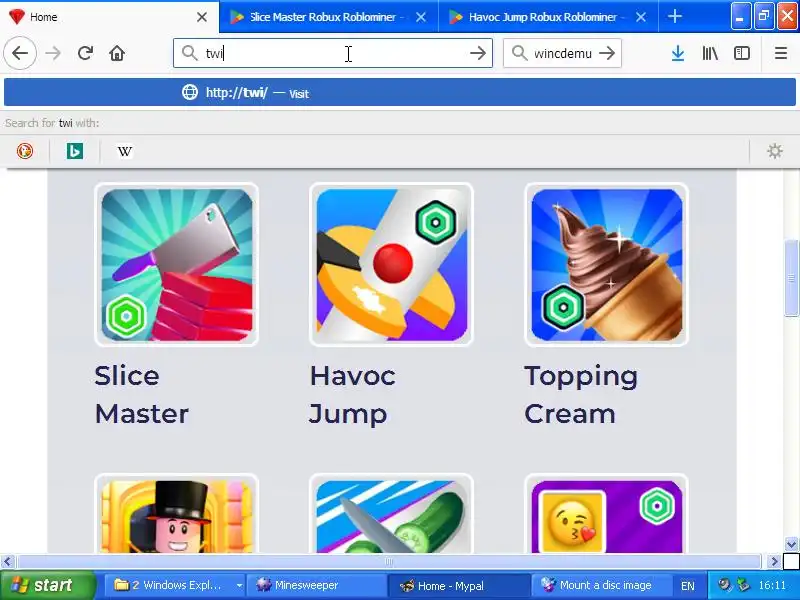Click the Topping Cream title link
The width and height of the screenshot is (800, 600).
[x=581, y=395]
